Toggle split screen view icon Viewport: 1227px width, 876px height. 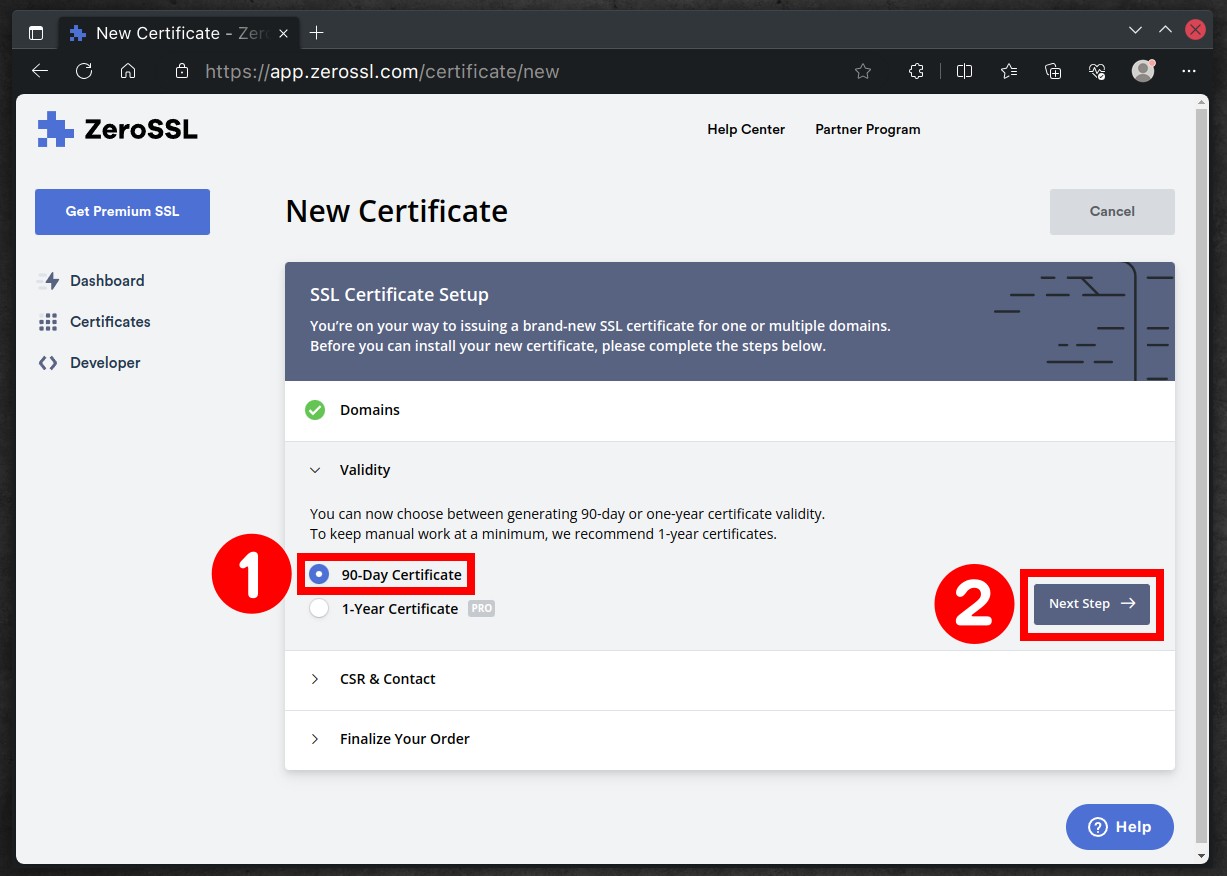[x=964, y=71]
